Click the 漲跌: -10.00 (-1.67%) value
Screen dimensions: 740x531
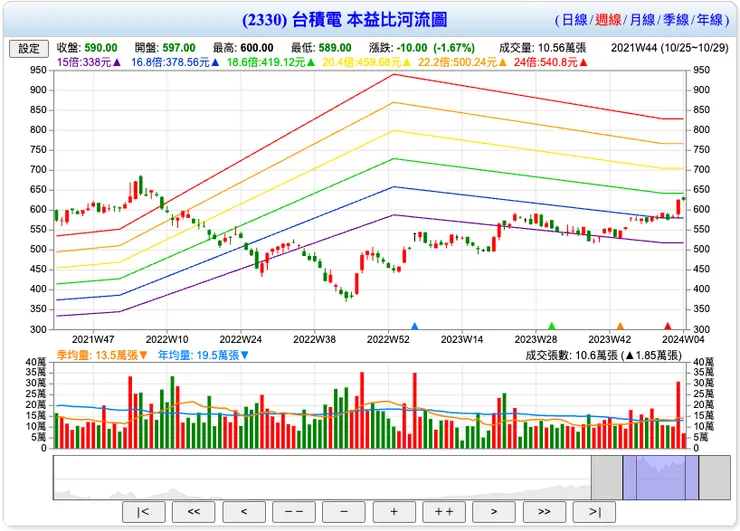pos(422,48)
